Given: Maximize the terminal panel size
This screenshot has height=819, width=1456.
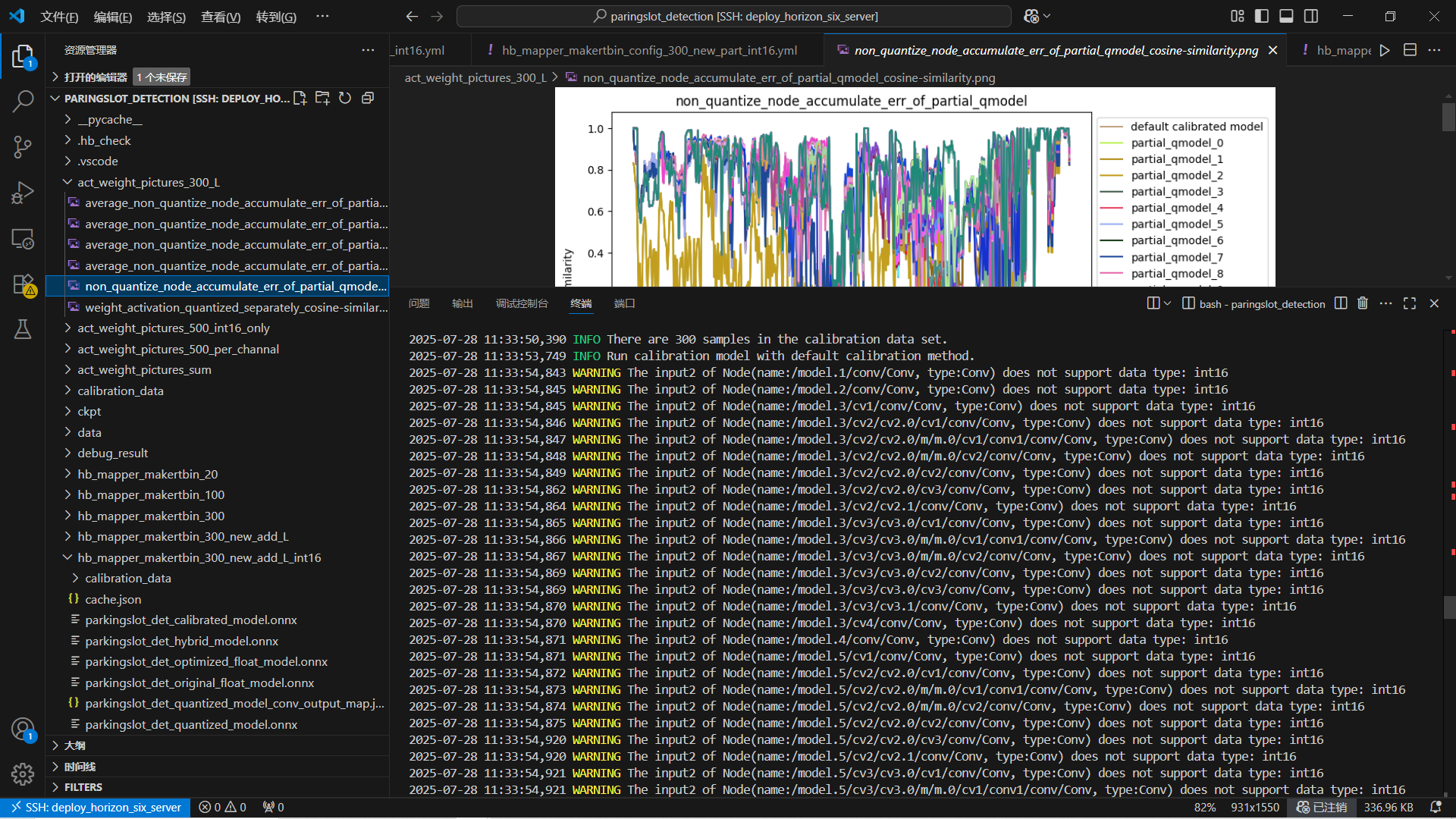Looking at the screenshot, I should pos(1410,303).
